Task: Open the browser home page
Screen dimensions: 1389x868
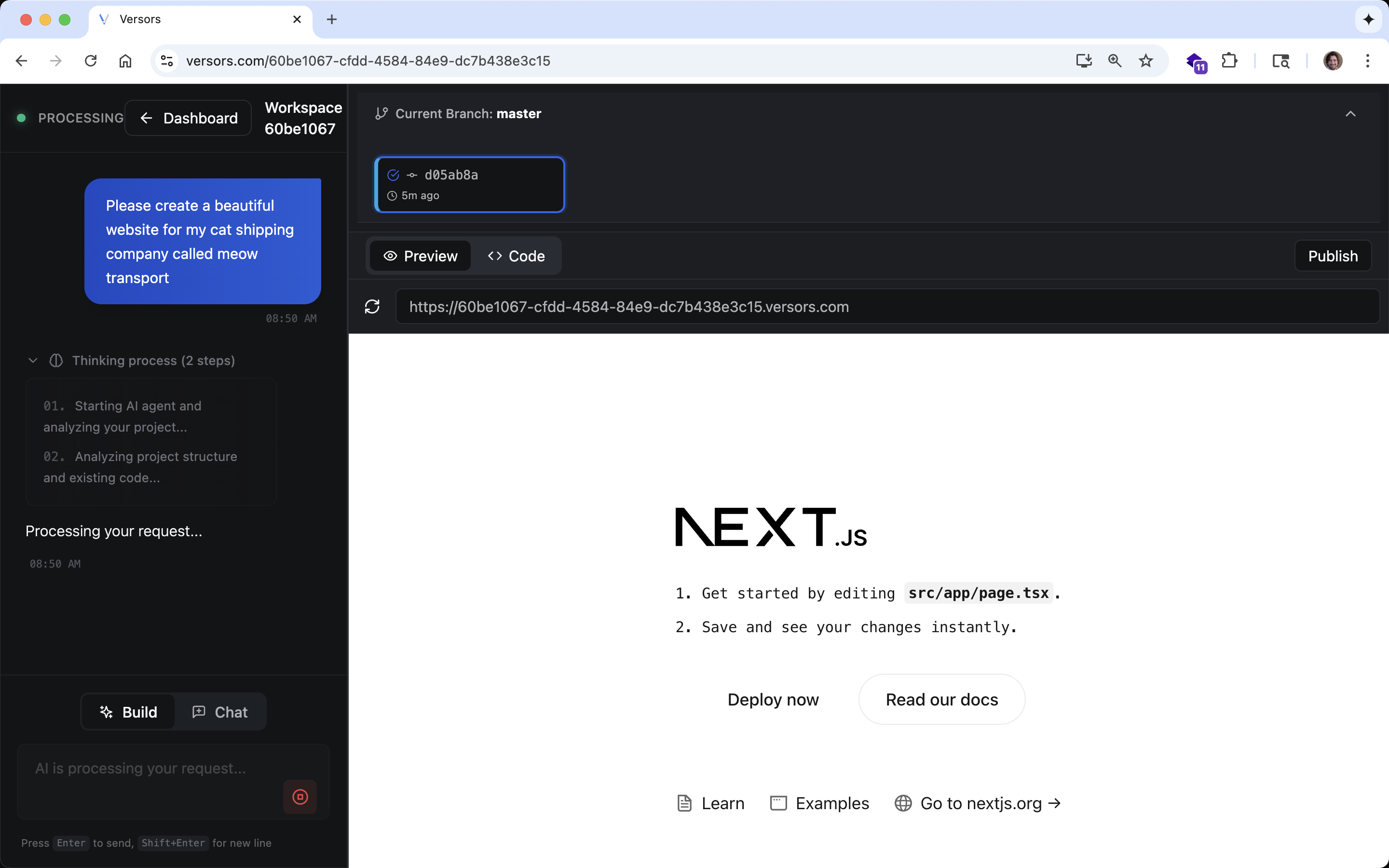Action: [125, 61]
